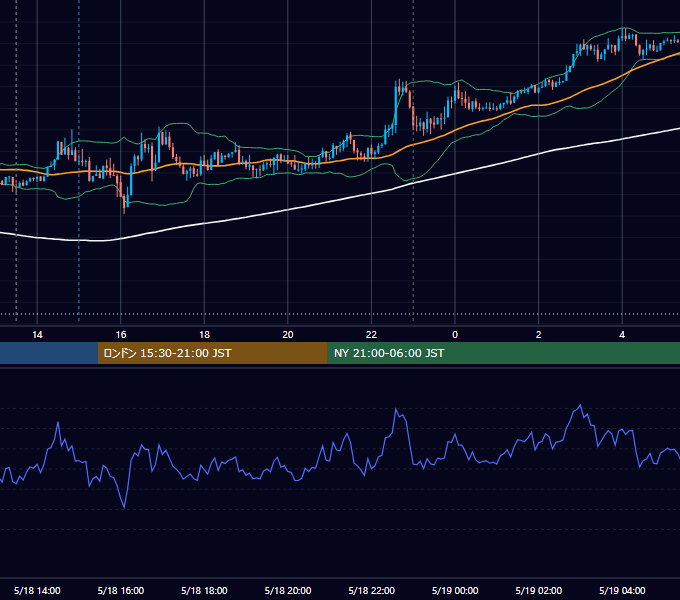
Task: Click hour label 4 on upper axis
Action: [x=622, y=335]
